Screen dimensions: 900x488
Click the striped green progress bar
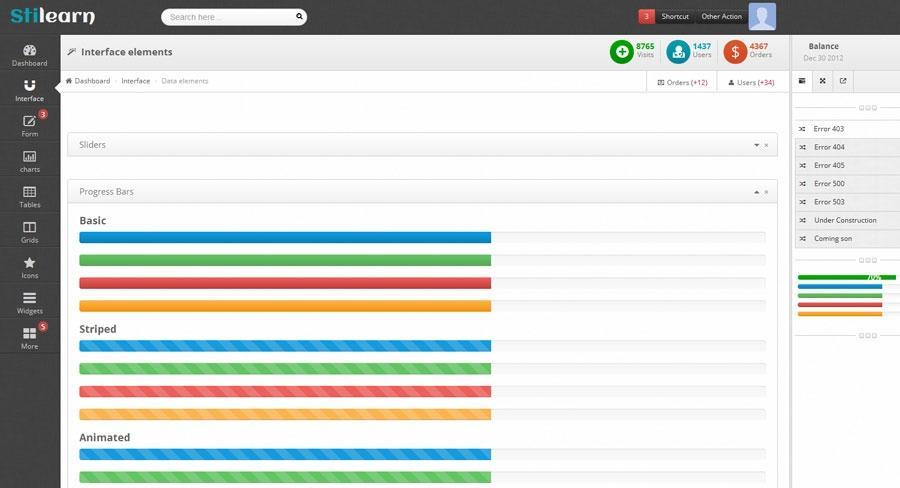pyautogui.click(x=285, y=369)
